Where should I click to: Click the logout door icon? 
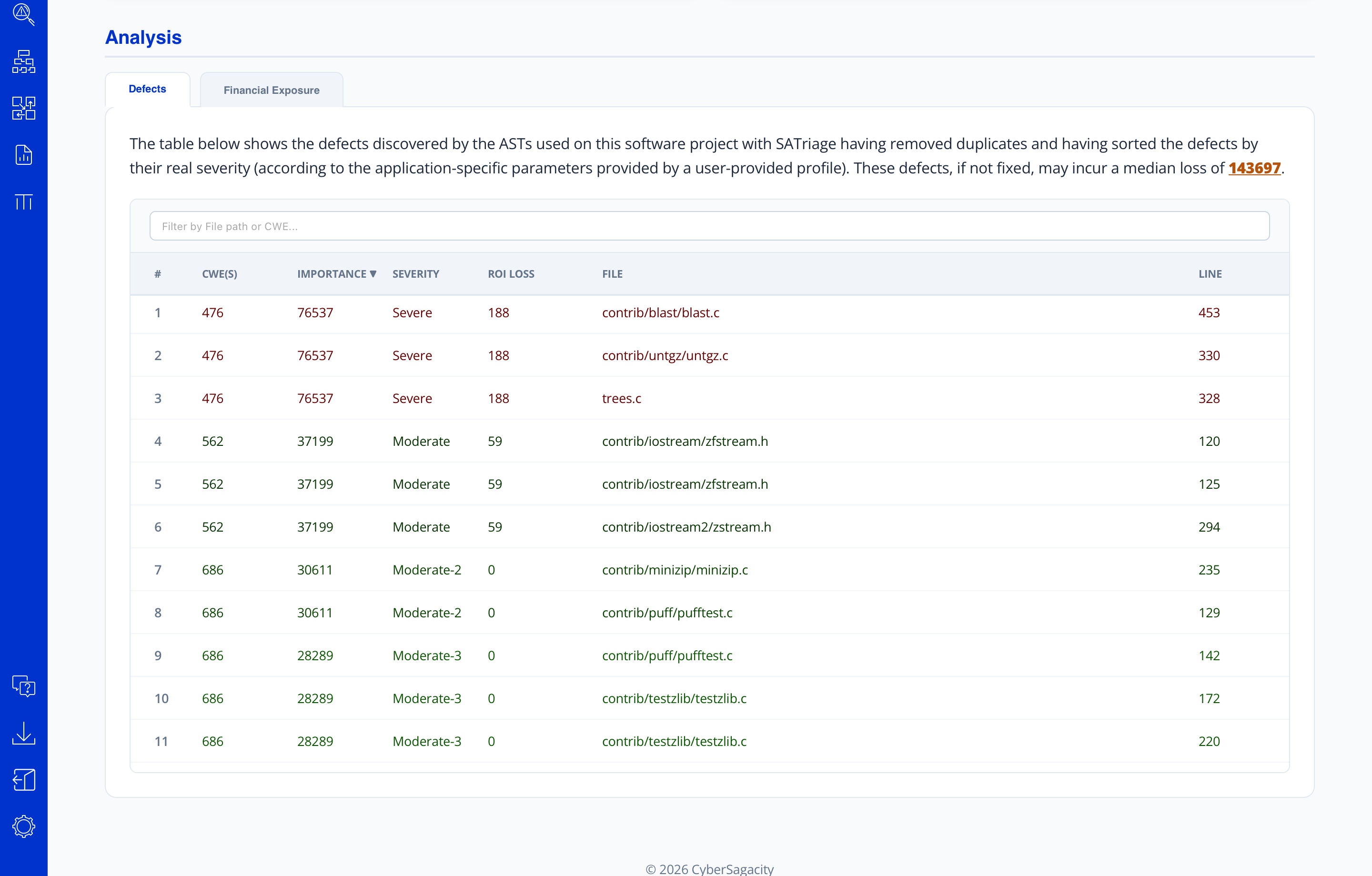point(23,780)
